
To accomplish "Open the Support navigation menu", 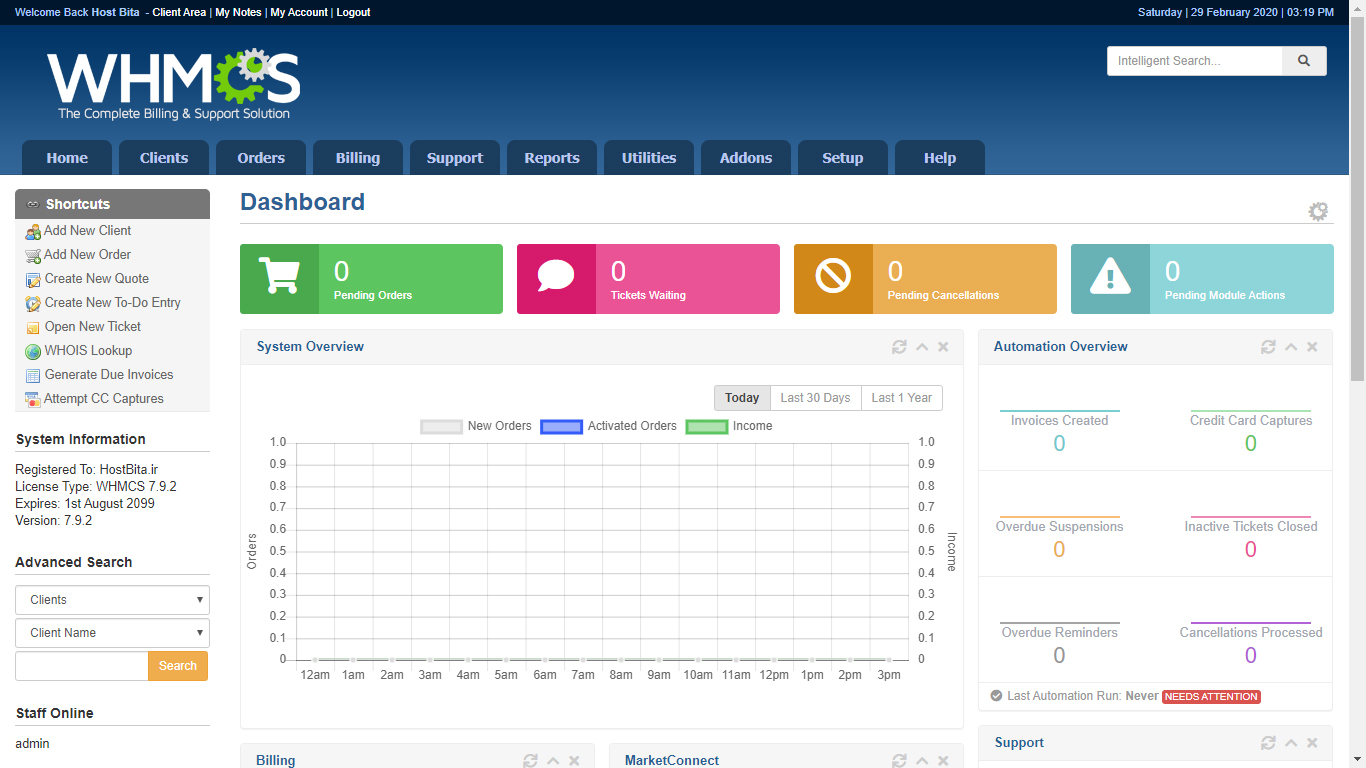I will click(455, 158).
